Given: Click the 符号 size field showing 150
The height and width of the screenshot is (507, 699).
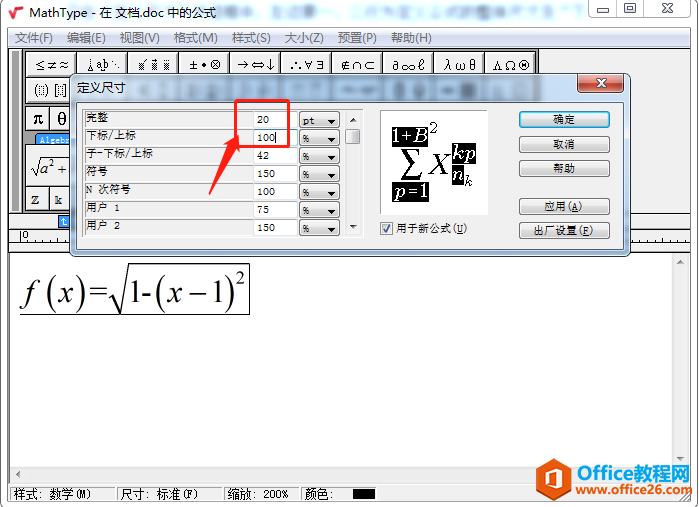Looking at the screenshot, I should [x=275, y=173].
